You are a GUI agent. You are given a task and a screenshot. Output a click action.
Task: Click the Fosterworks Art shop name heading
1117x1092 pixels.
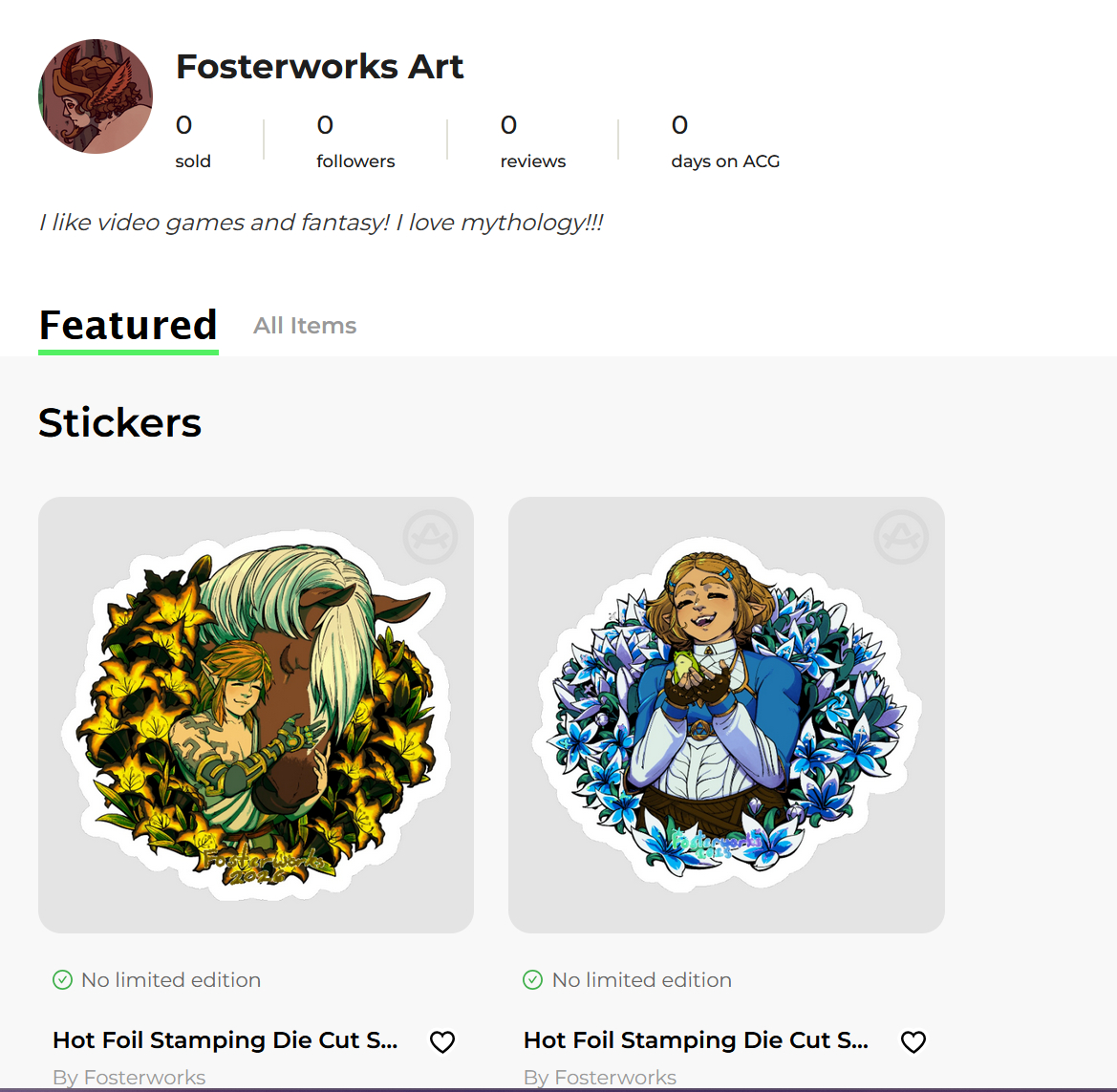[320, 67]
